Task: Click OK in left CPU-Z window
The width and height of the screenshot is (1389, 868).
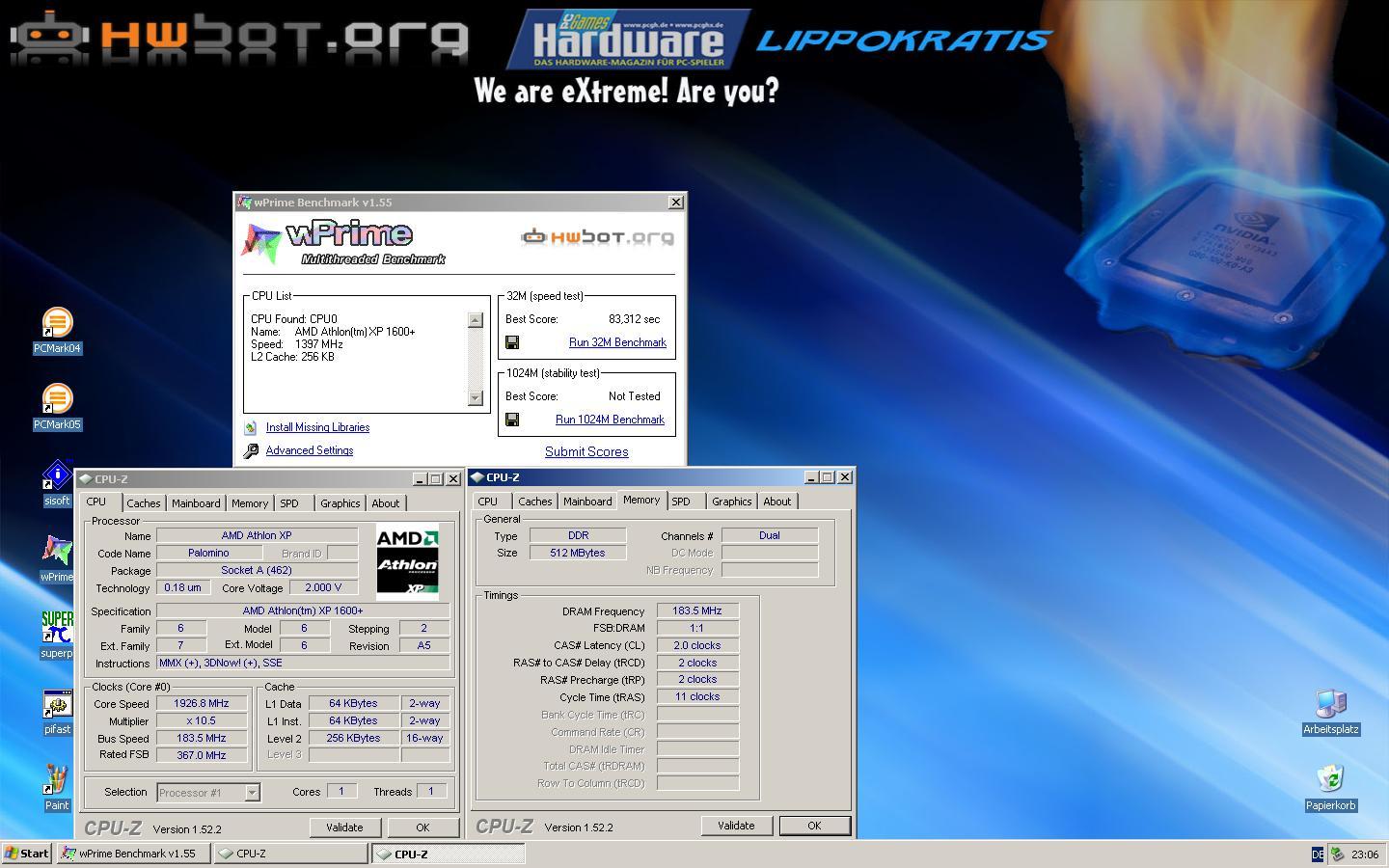Action: 422,827
